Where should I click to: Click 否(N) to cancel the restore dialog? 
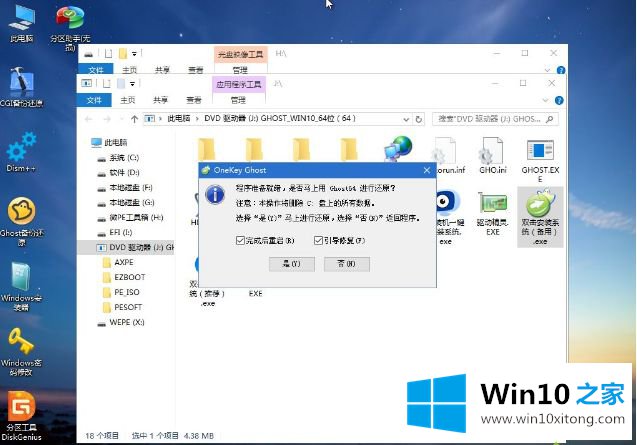tap(346, 264)
